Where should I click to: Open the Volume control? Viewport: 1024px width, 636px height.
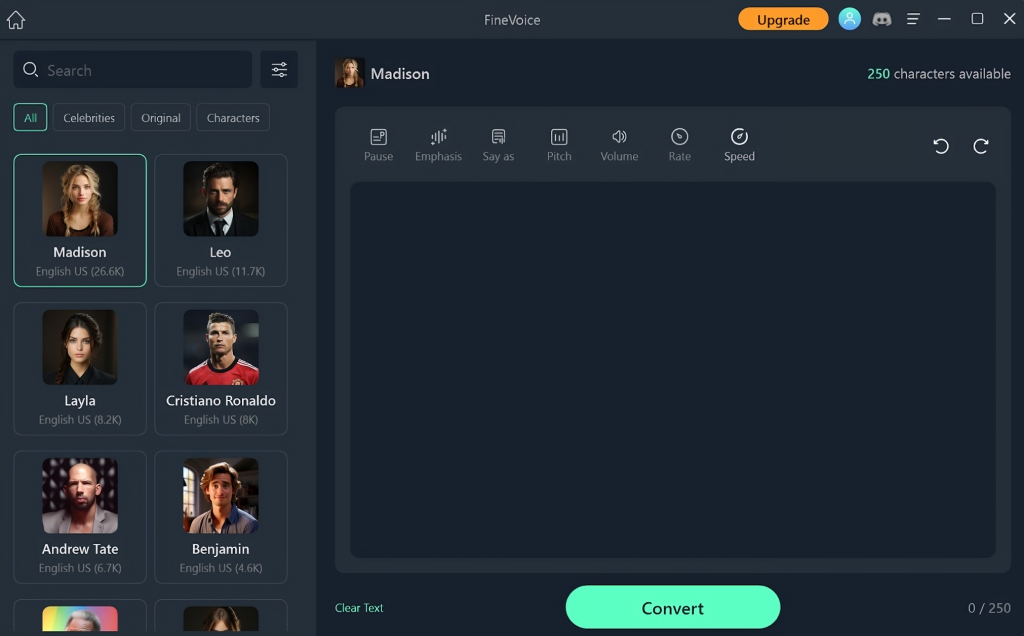click(x=619, y=145)
